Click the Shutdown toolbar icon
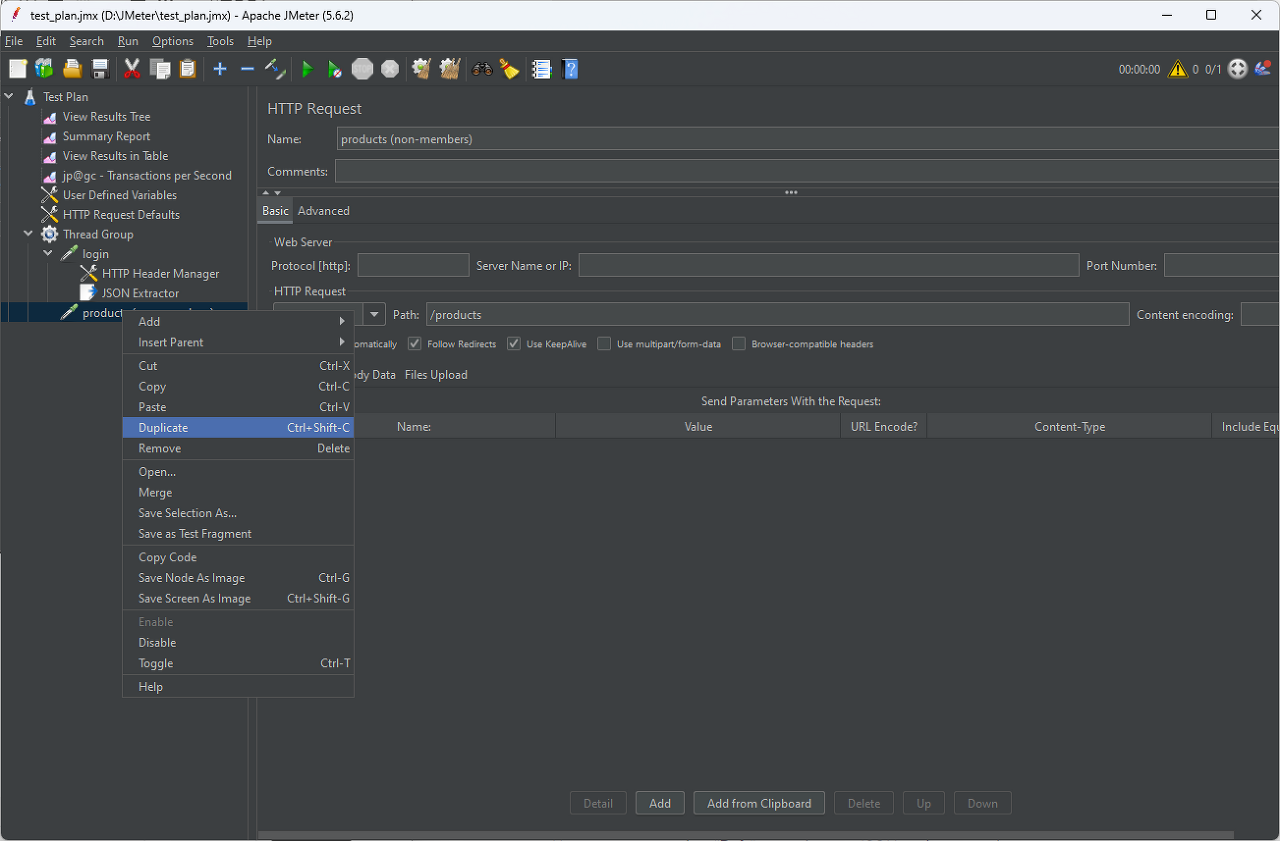 pos(390,69)
